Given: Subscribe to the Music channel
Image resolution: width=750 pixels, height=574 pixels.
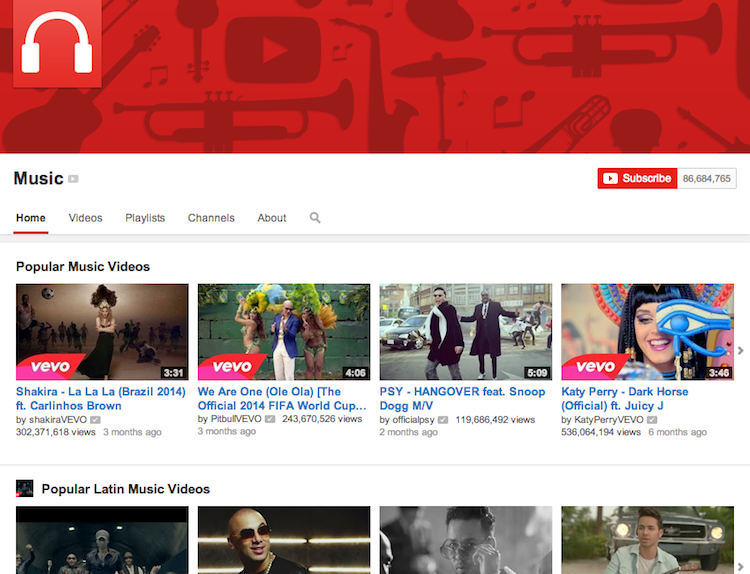Looking at the screenshot, I should click(x=637, y=178).
